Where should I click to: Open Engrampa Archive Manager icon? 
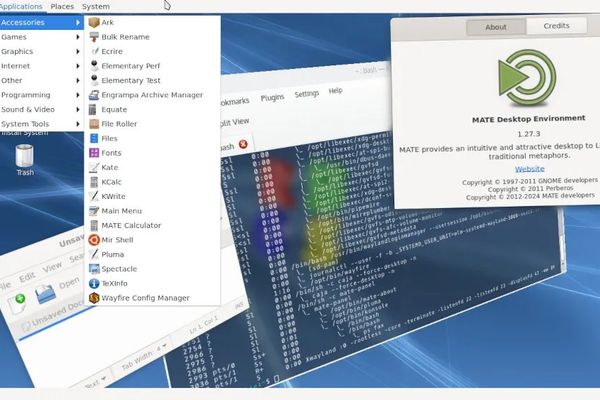[x=94, y=95]
